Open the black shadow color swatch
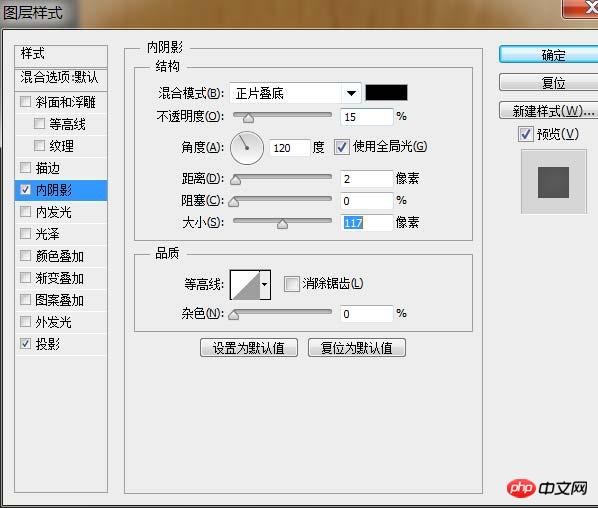Screen dimensions: 598x508 coord(386,93)
